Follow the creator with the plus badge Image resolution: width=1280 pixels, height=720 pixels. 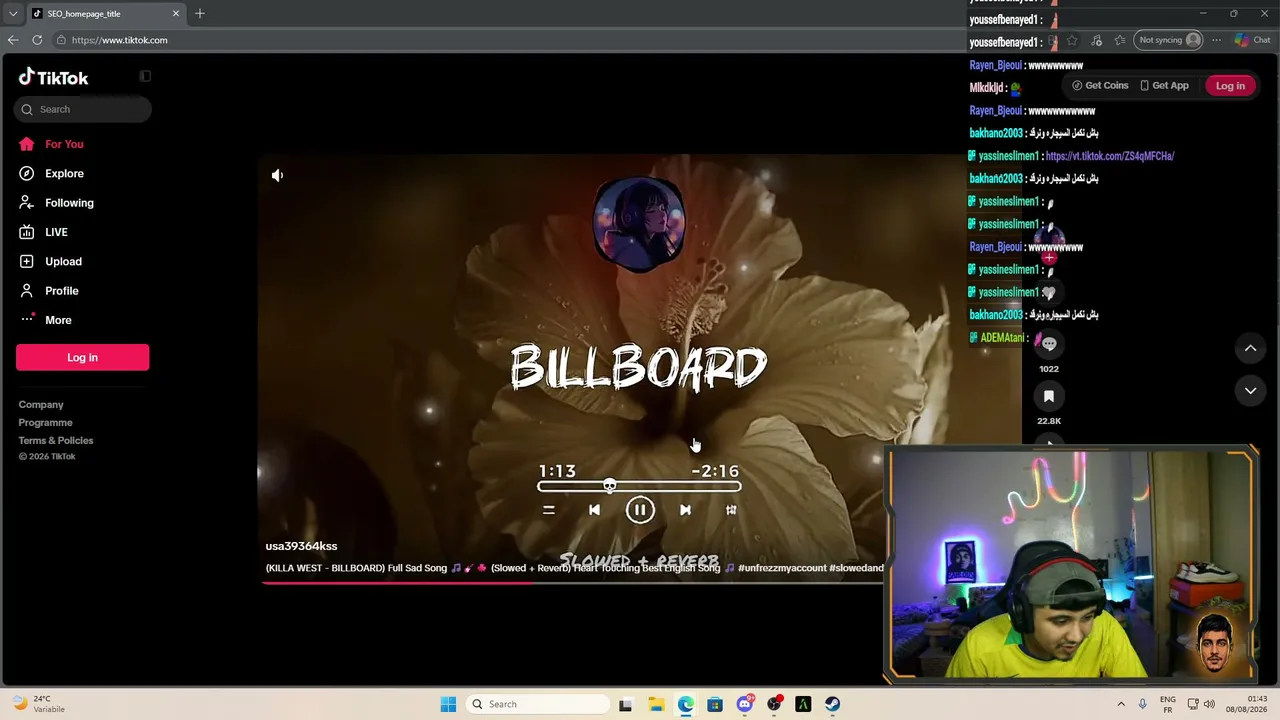(x=1049, y=258)
